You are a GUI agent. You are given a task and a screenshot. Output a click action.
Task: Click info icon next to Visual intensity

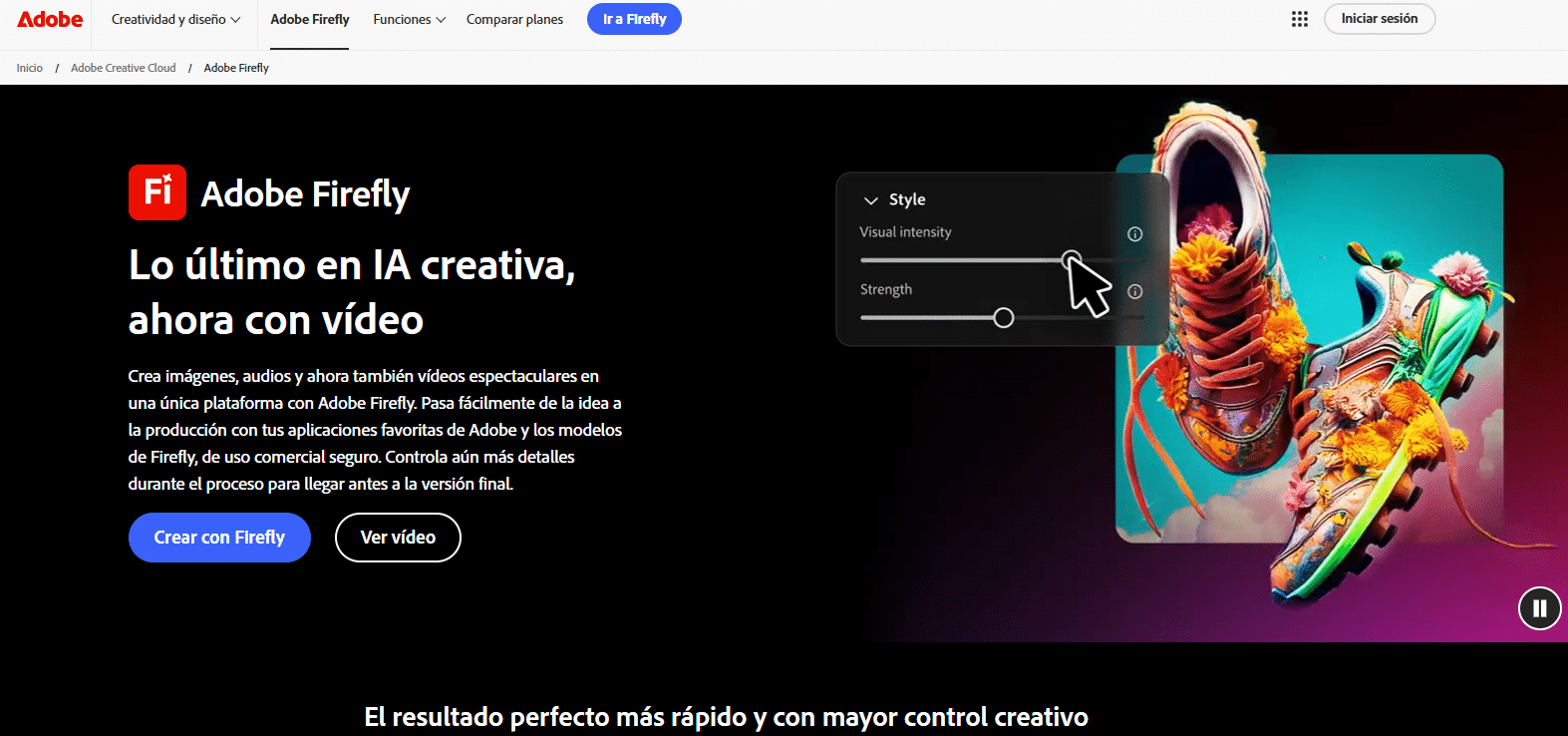pos(1134,233)
